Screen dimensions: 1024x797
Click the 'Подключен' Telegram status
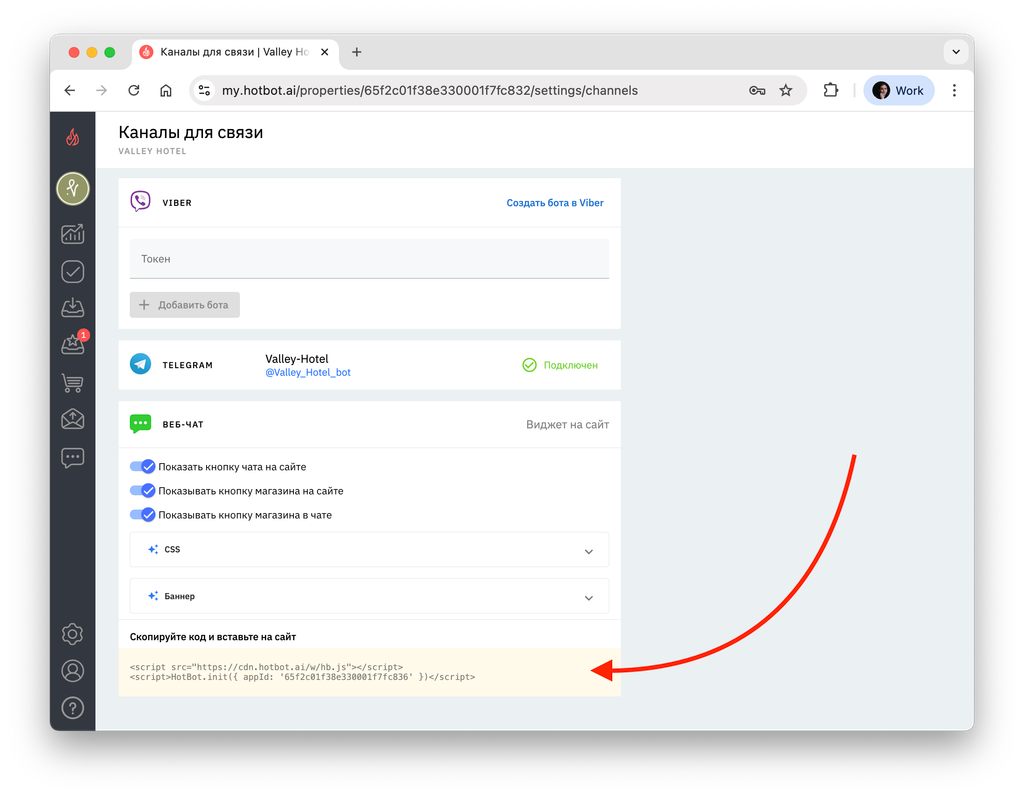pos(560,365)
